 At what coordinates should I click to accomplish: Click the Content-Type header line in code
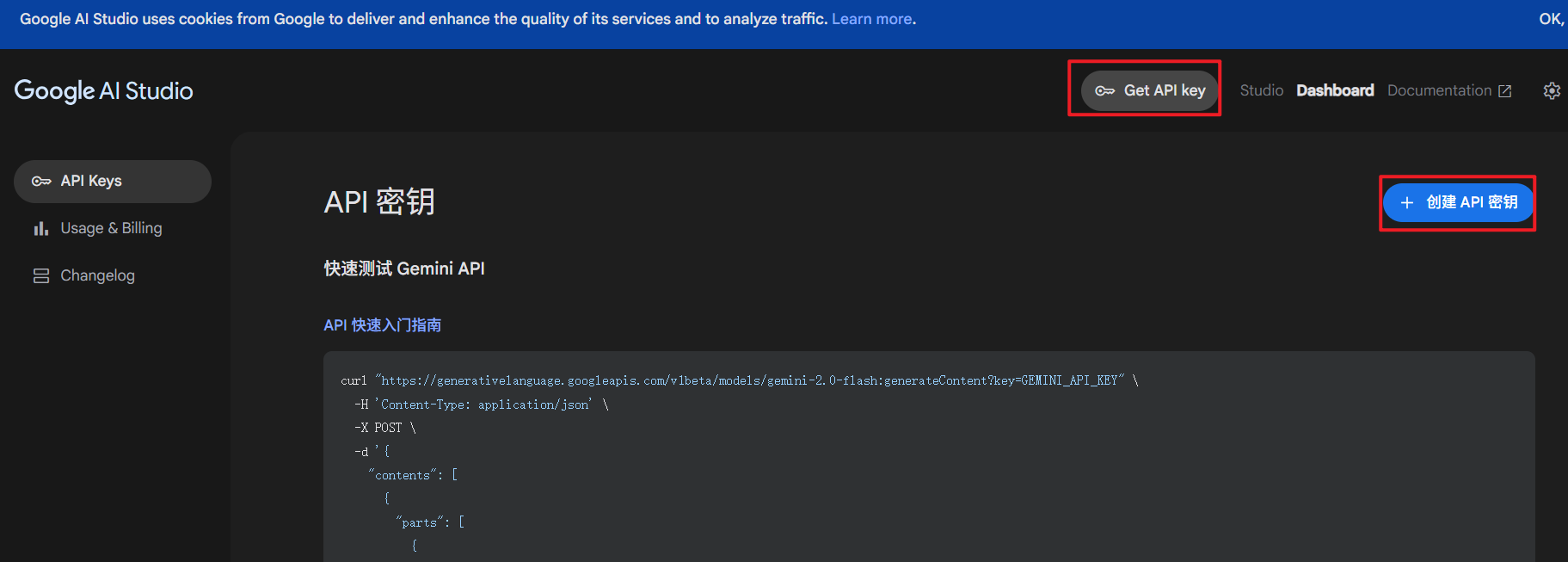click(x=482, y=405)
